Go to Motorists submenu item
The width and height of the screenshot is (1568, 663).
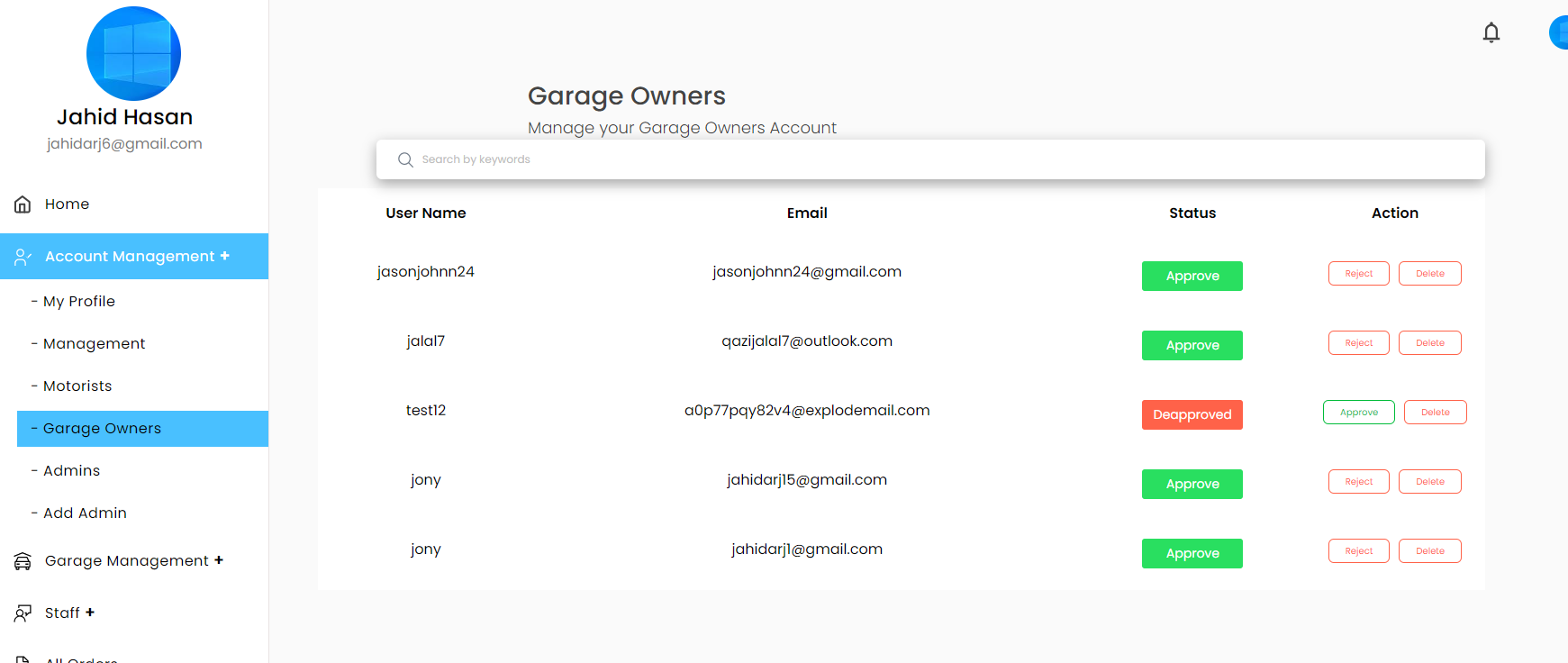point(77,386)
